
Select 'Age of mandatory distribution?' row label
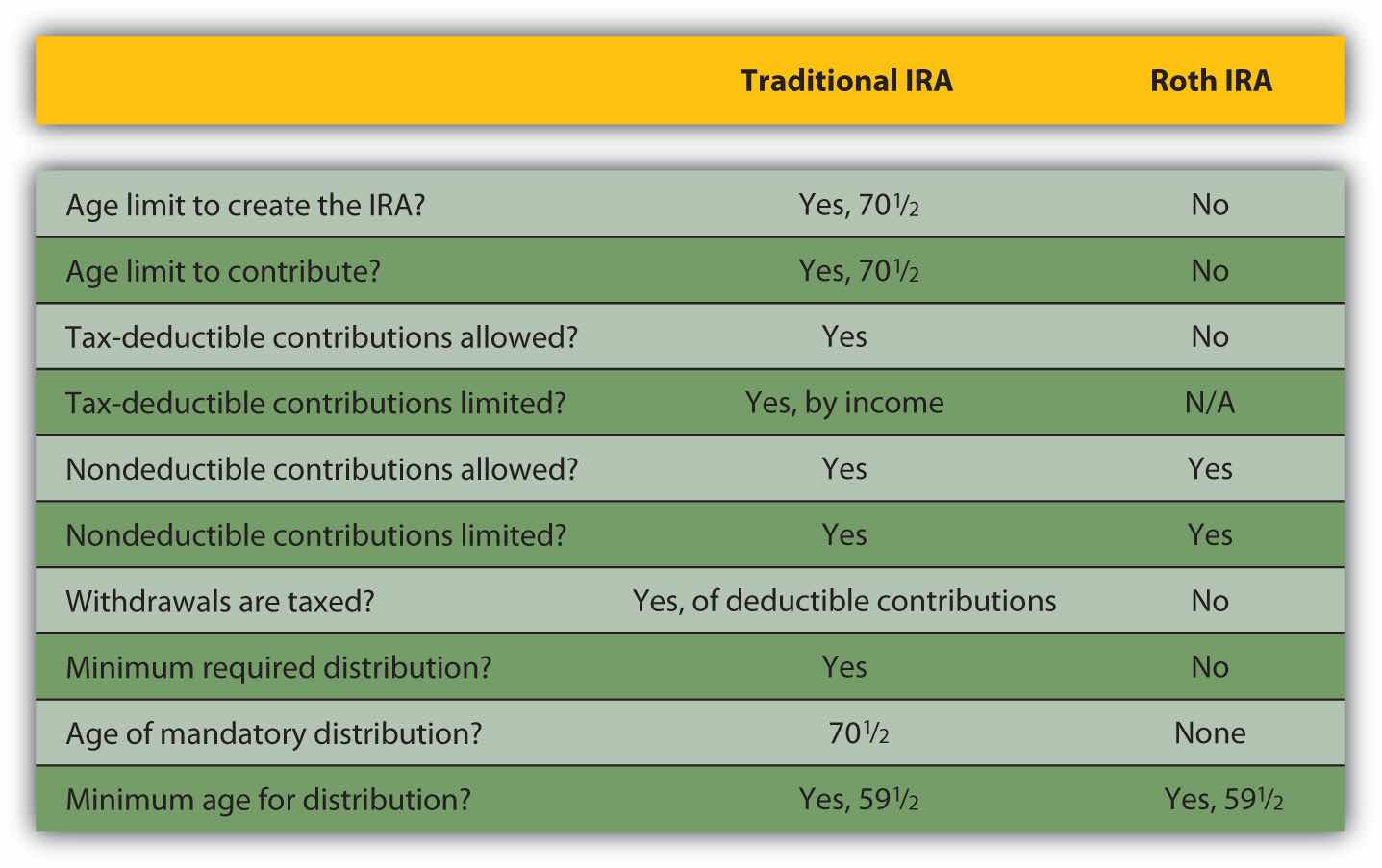(x=274, y=734)
